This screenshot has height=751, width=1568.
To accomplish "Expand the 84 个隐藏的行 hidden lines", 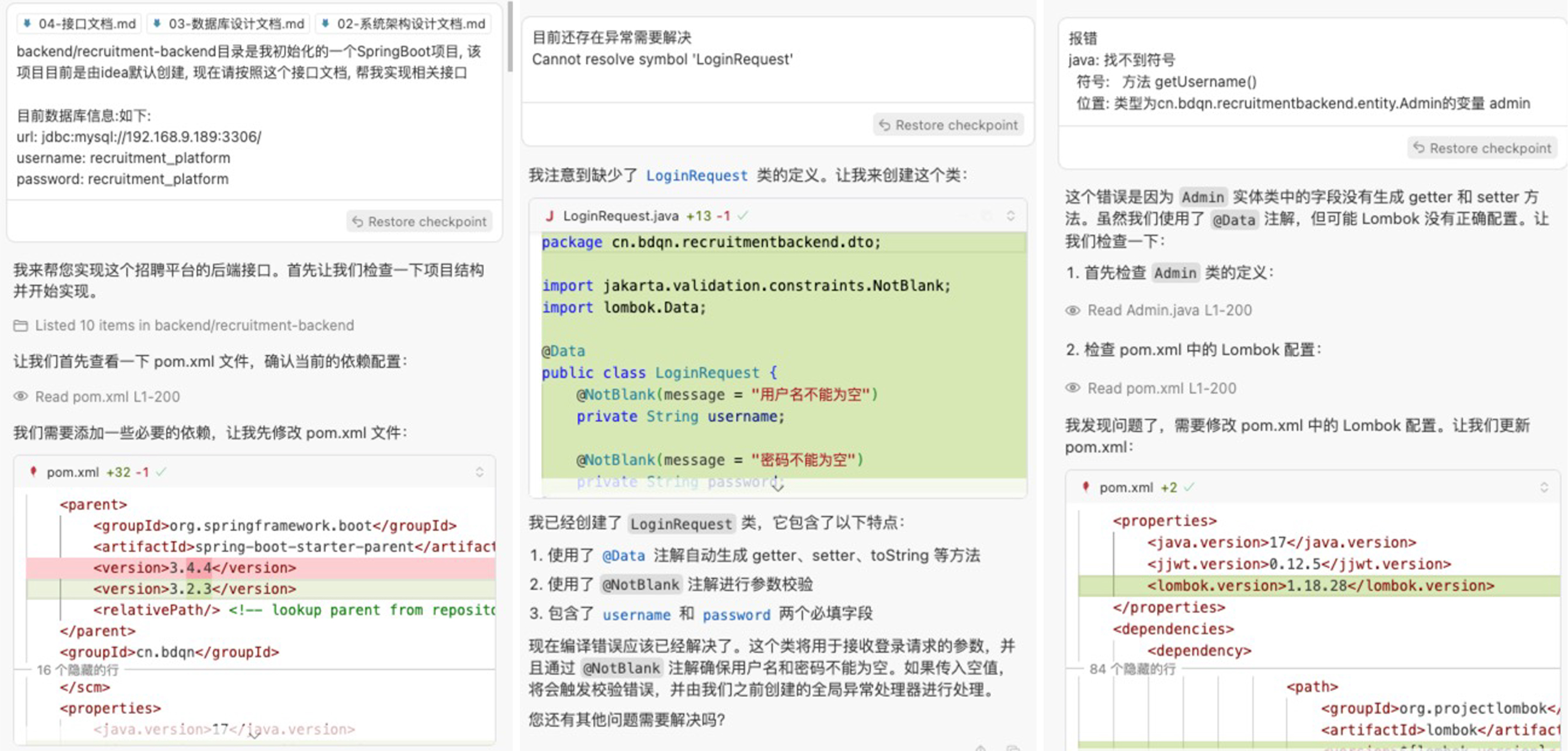I will click(x=1133, y=669).
